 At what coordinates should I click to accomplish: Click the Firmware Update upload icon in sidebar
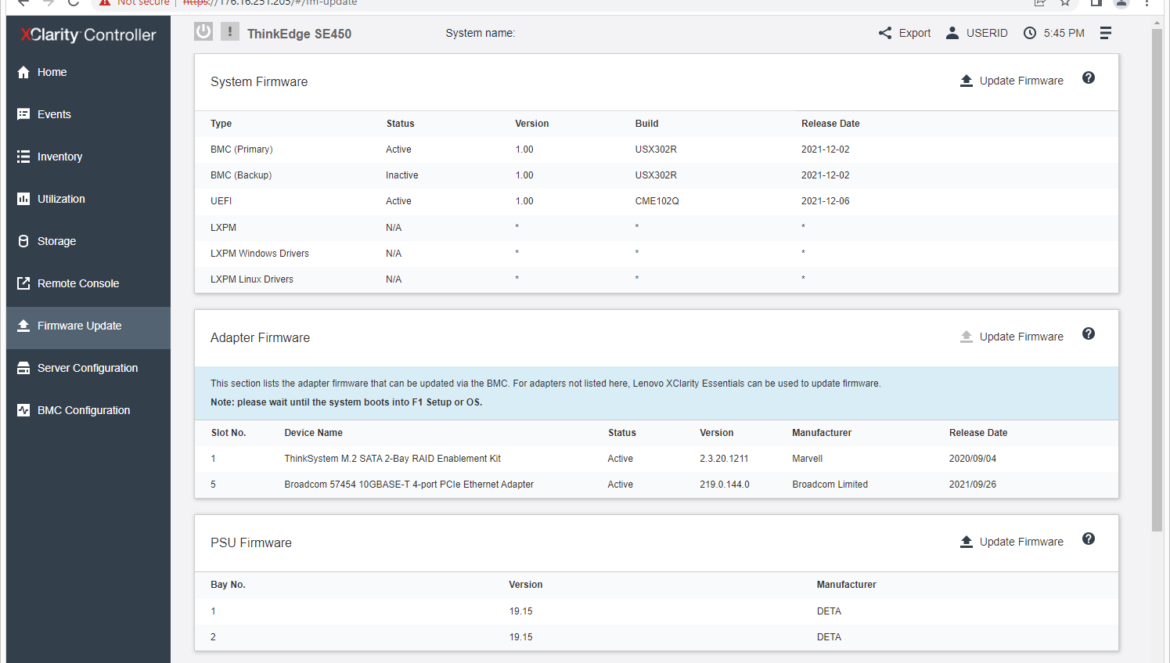point(23,326)
